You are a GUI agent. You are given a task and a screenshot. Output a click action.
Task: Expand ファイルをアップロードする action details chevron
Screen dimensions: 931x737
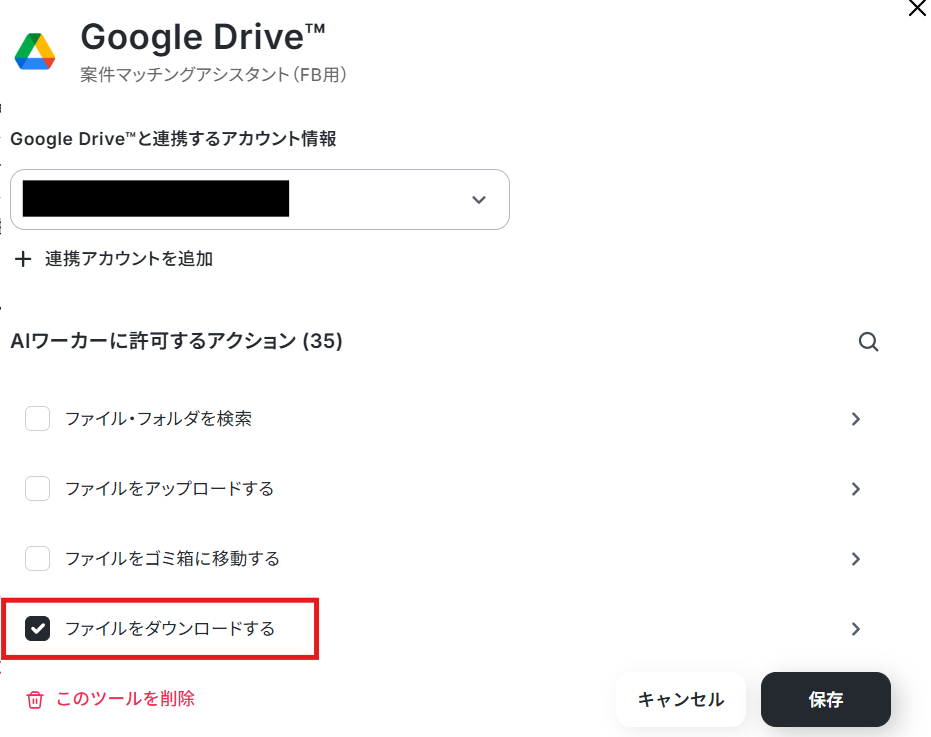point(856,489)
